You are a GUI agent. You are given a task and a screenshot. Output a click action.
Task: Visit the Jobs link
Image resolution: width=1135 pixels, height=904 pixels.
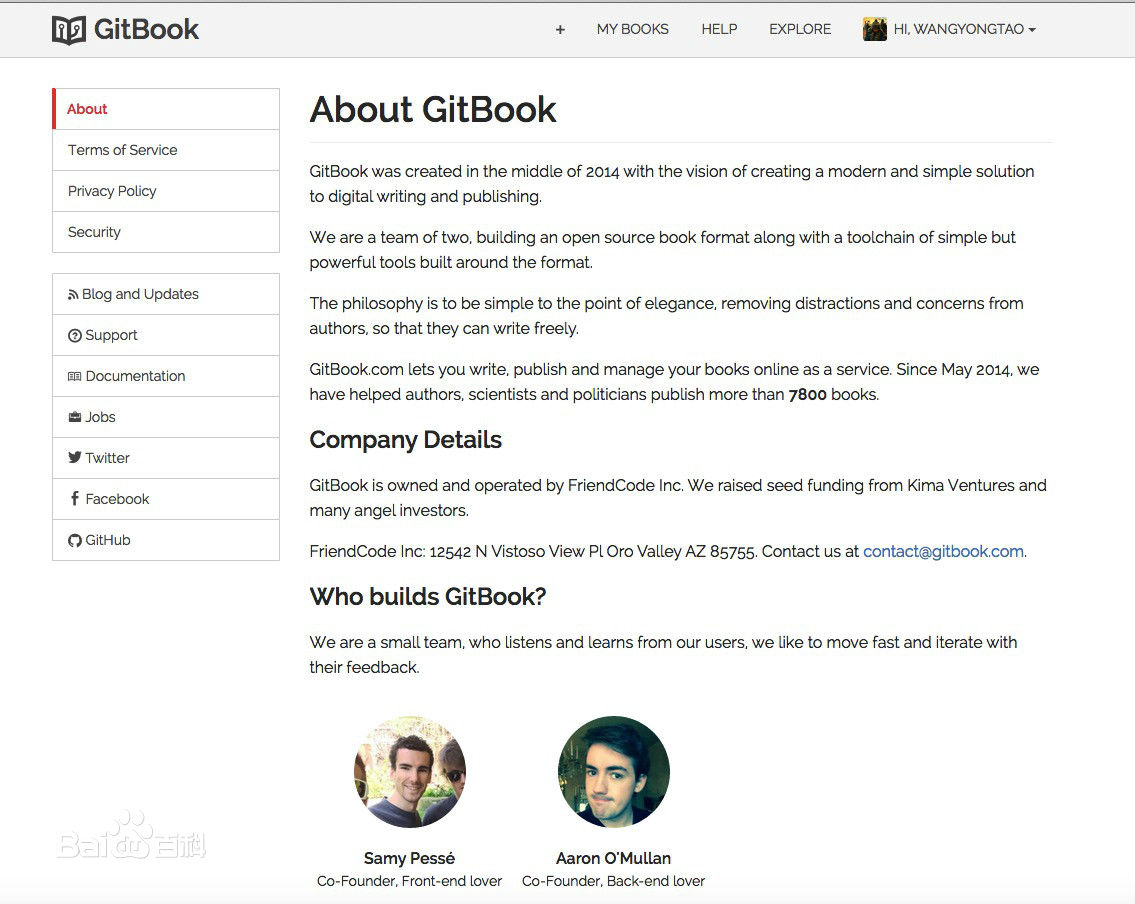[166, 417]
